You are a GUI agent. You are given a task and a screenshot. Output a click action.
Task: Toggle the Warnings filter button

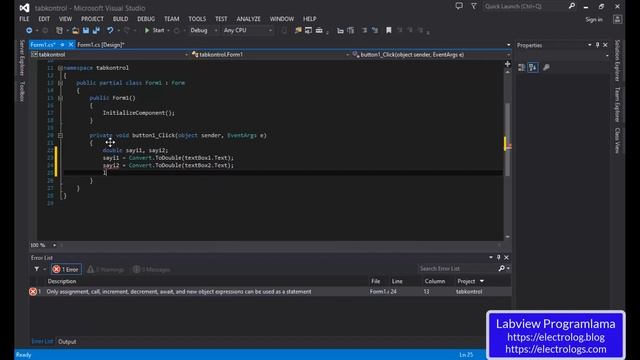pyautogui.click(x=106, y=269)
